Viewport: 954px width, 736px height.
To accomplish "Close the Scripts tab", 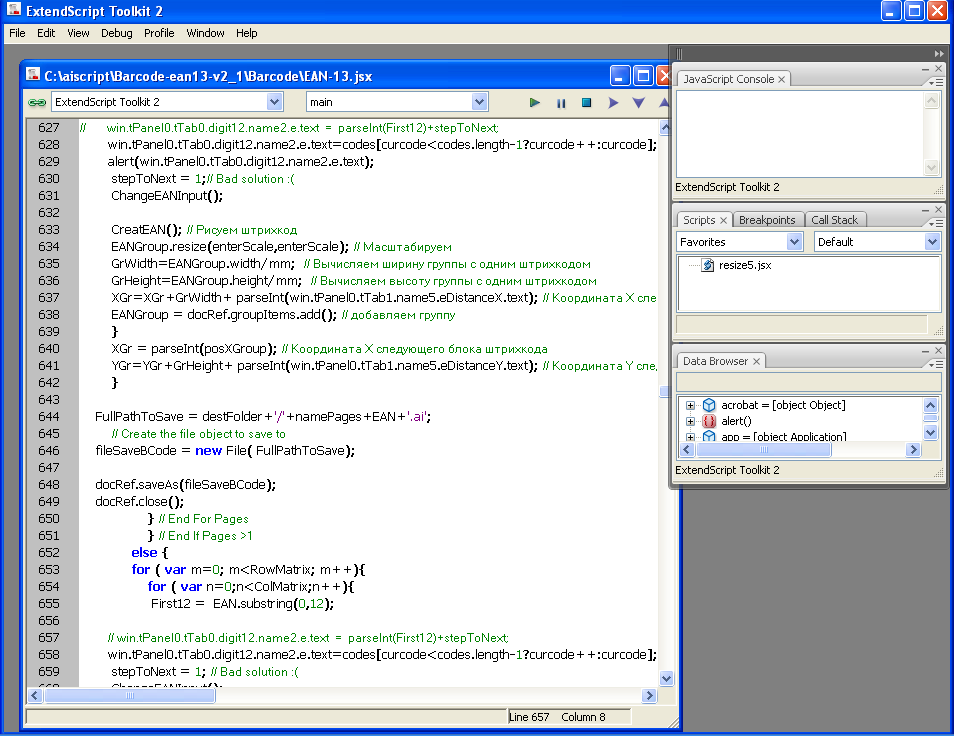I will (x=723, y=220).
